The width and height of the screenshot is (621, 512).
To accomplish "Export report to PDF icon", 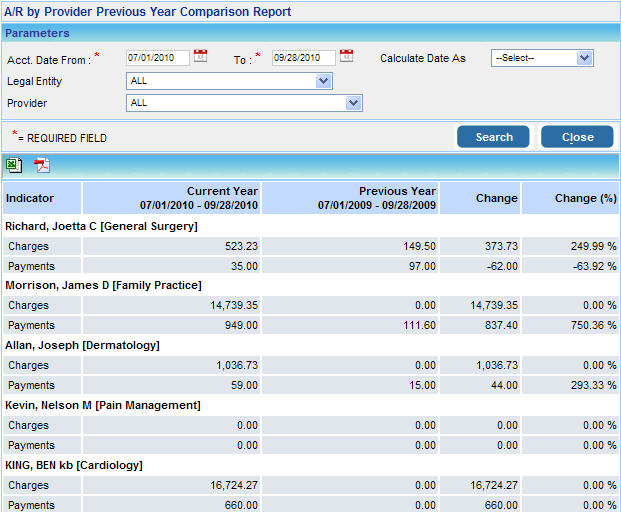I will (x=42, y=165).
